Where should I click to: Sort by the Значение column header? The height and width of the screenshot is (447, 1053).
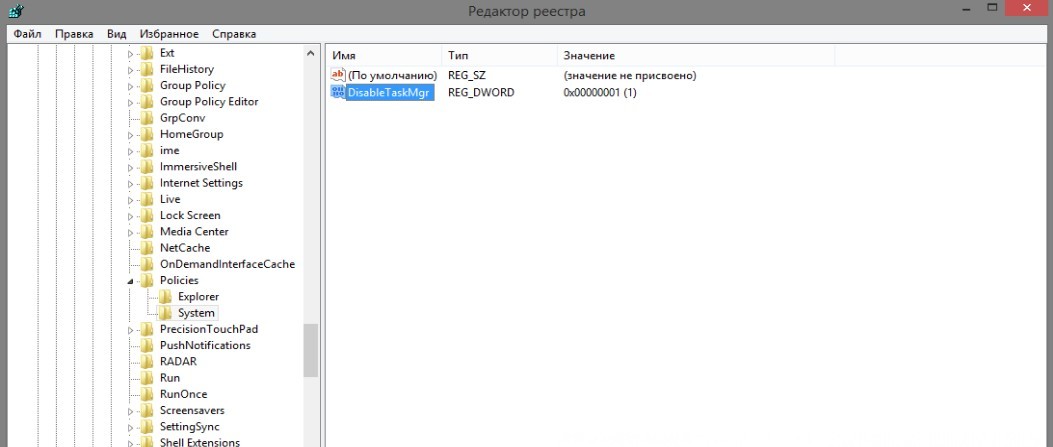tap(696, 56)
